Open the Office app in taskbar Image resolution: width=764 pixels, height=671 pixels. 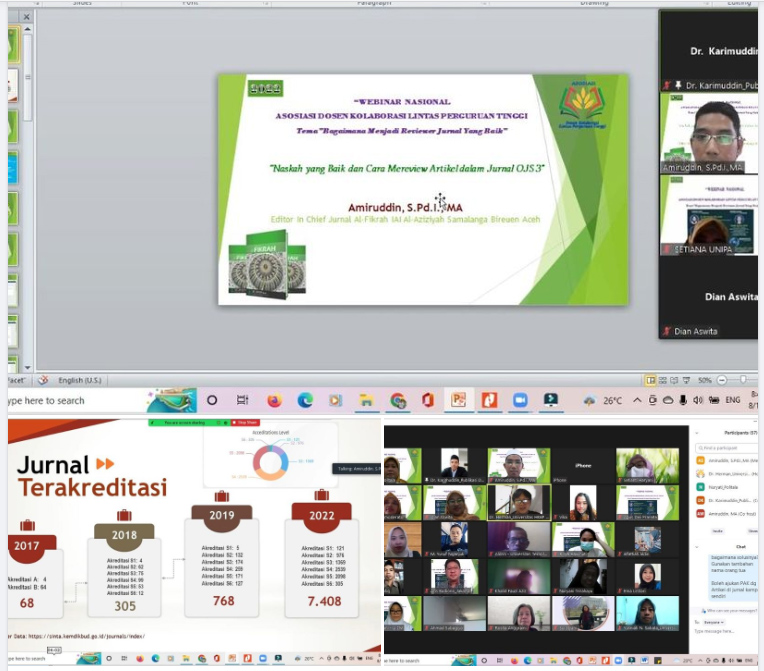(428, 400)
